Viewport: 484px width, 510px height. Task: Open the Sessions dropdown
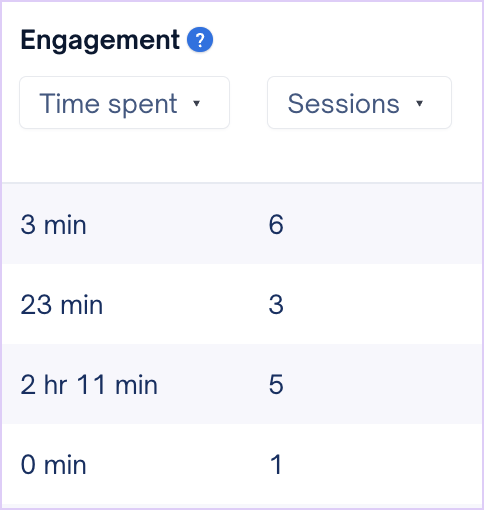click(359, 103)
